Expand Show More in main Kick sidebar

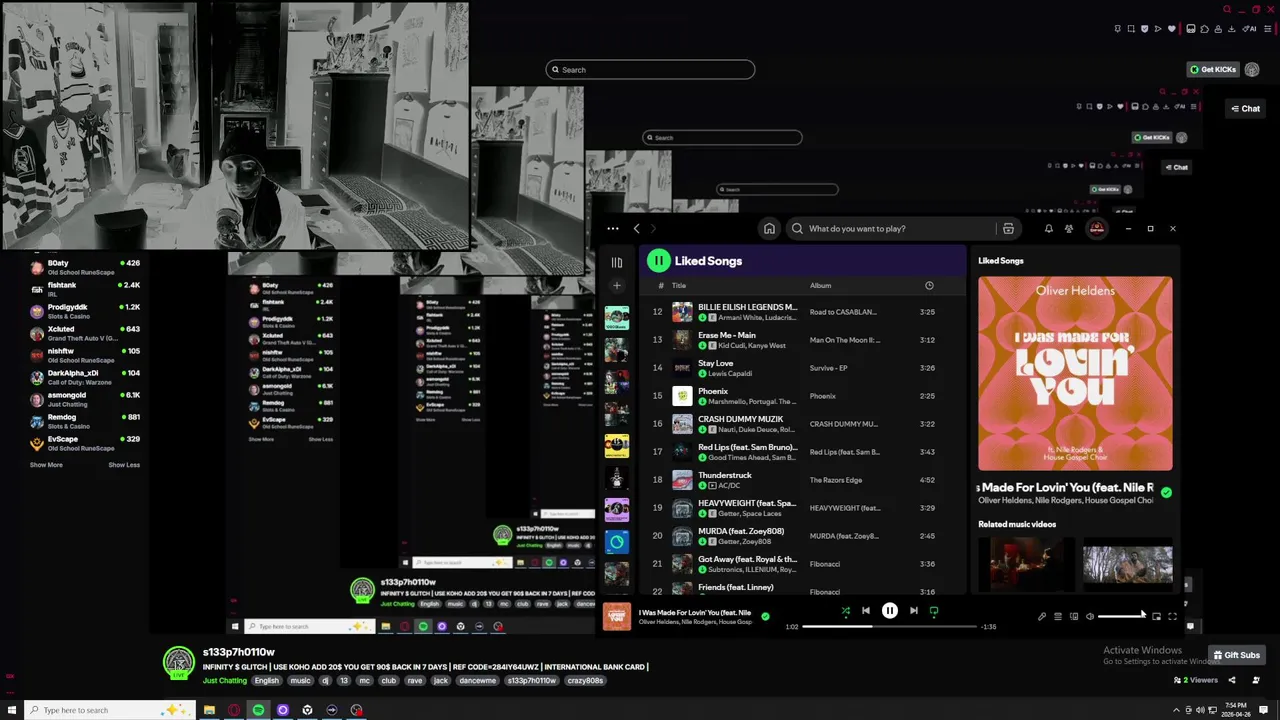(x=46, y=465)
